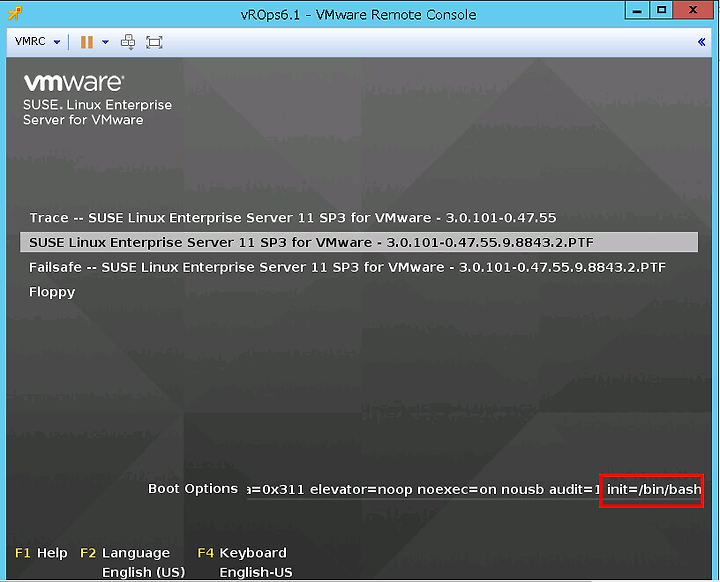Open the VMRC dropdown menu
The height and width of the screenshot is (582, 720).
[x=37, y=42]
